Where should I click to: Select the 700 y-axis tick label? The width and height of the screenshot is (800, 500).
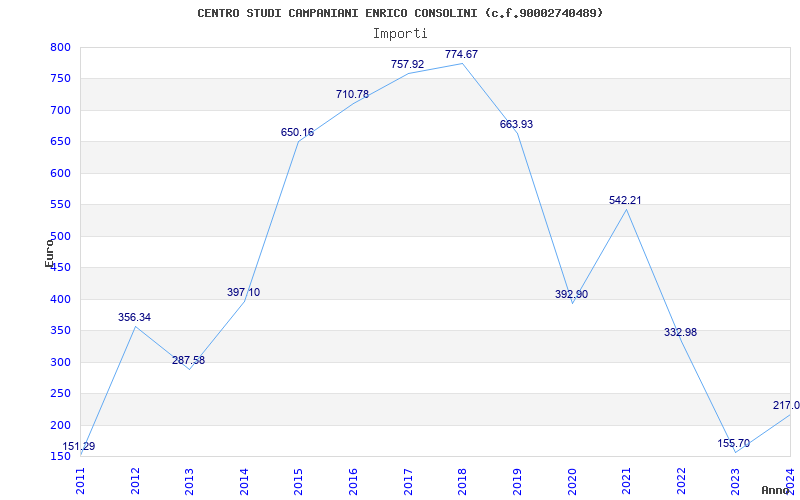click(60, 110)
